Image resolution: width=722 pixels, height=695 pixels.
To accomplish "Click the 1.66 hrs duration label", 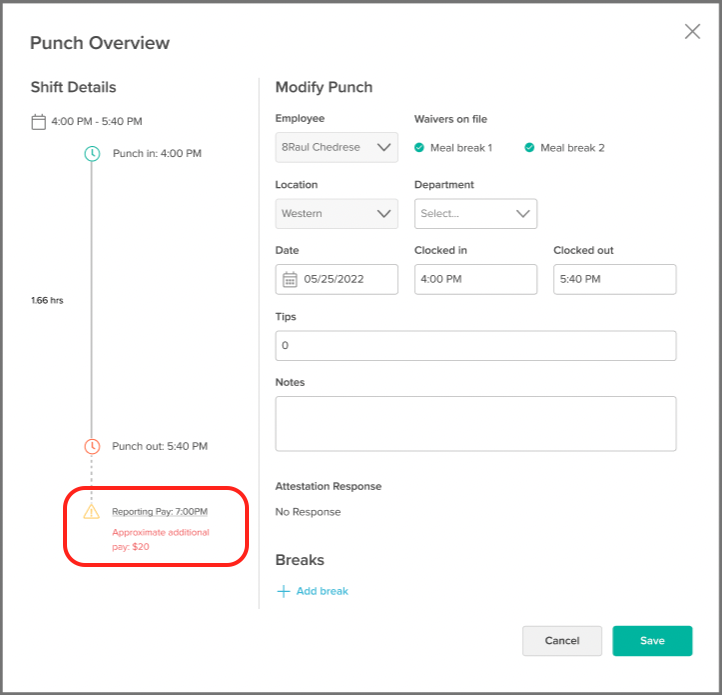I will coord(47,300).
